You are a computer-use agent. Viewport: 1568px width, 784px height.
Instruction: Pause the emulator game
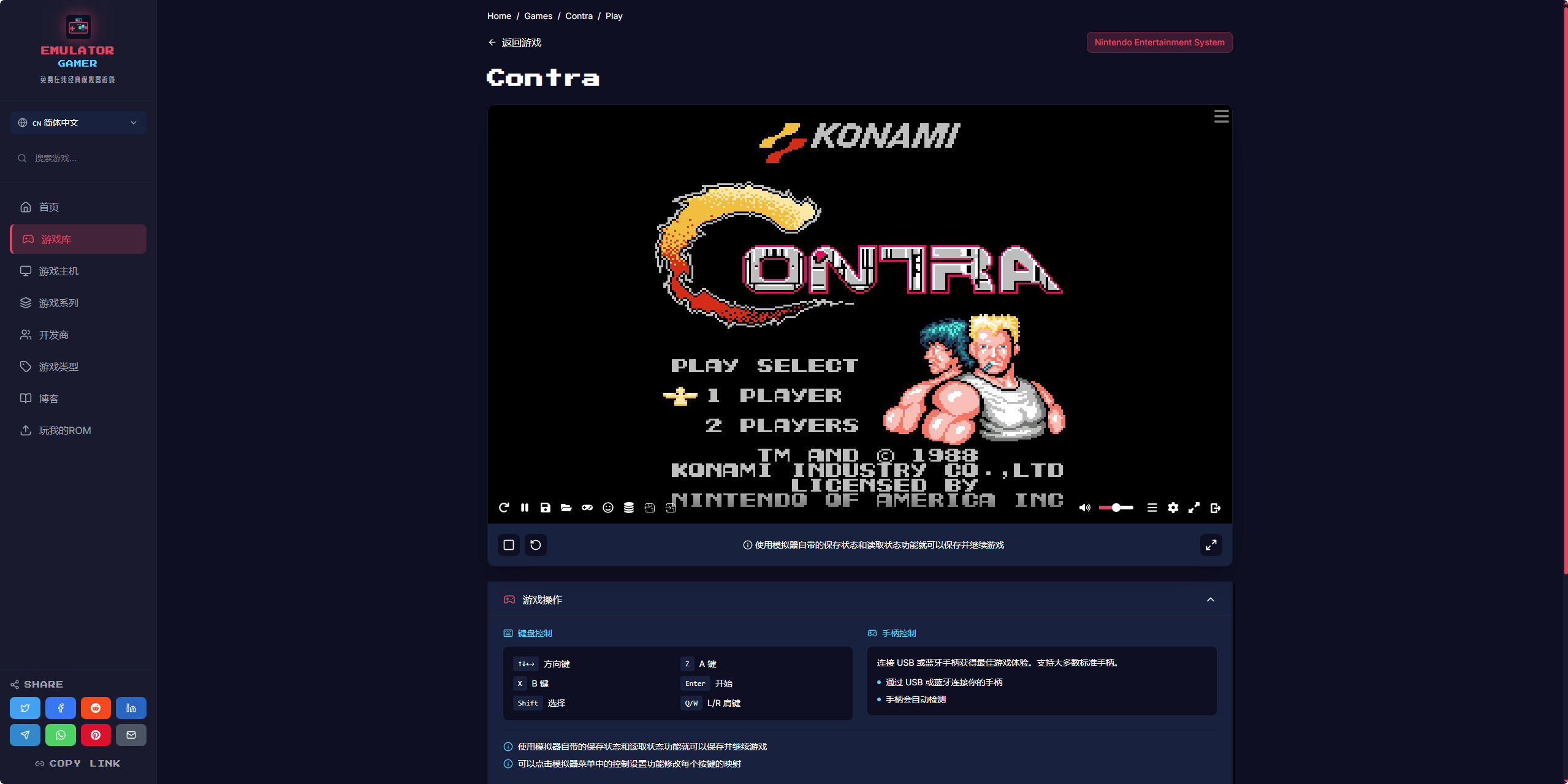525,508
